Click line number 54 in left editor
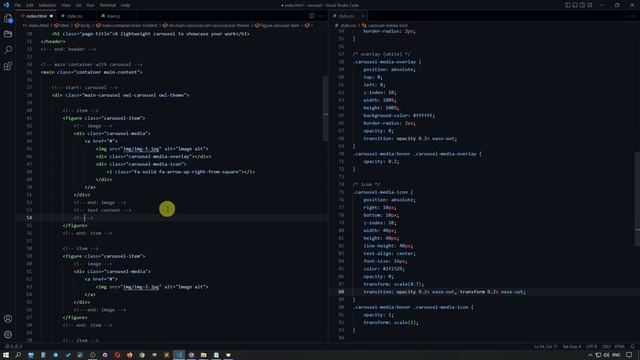The height and width of the screenshot is (360, 640). click(x=29, y=218)
